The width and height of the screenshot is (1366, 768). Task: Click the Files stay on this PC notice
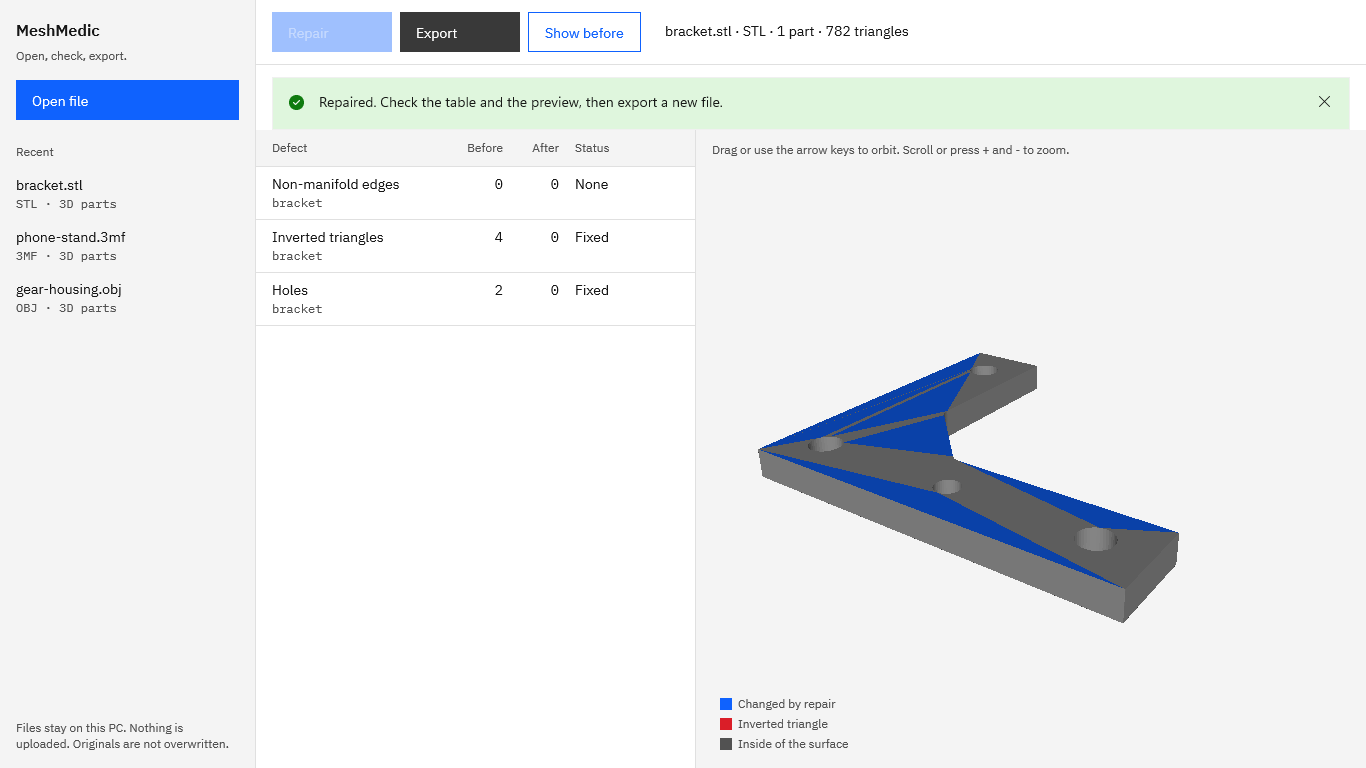tap(122, 736)
